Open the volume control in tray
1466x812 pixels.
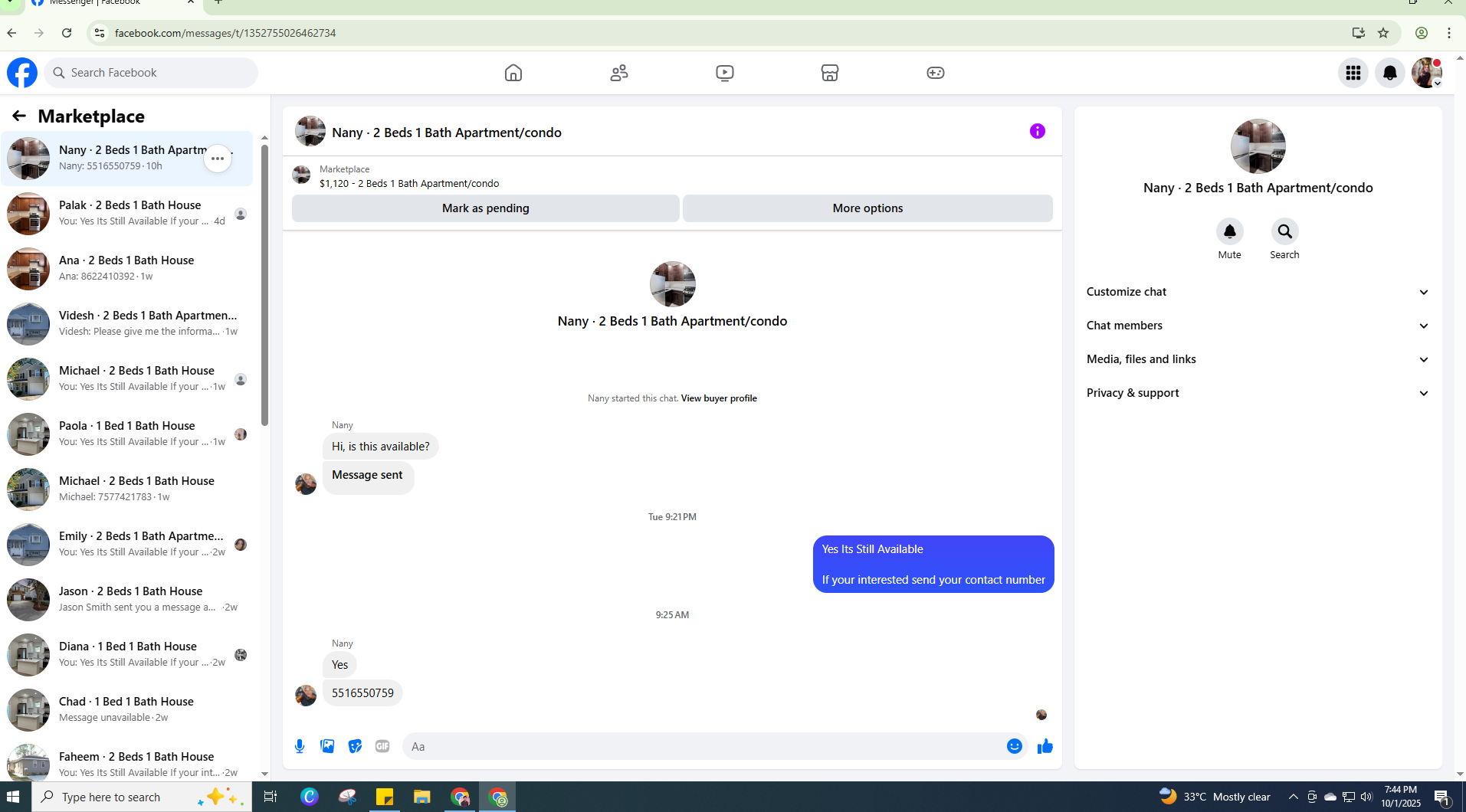pos(1366,797)
